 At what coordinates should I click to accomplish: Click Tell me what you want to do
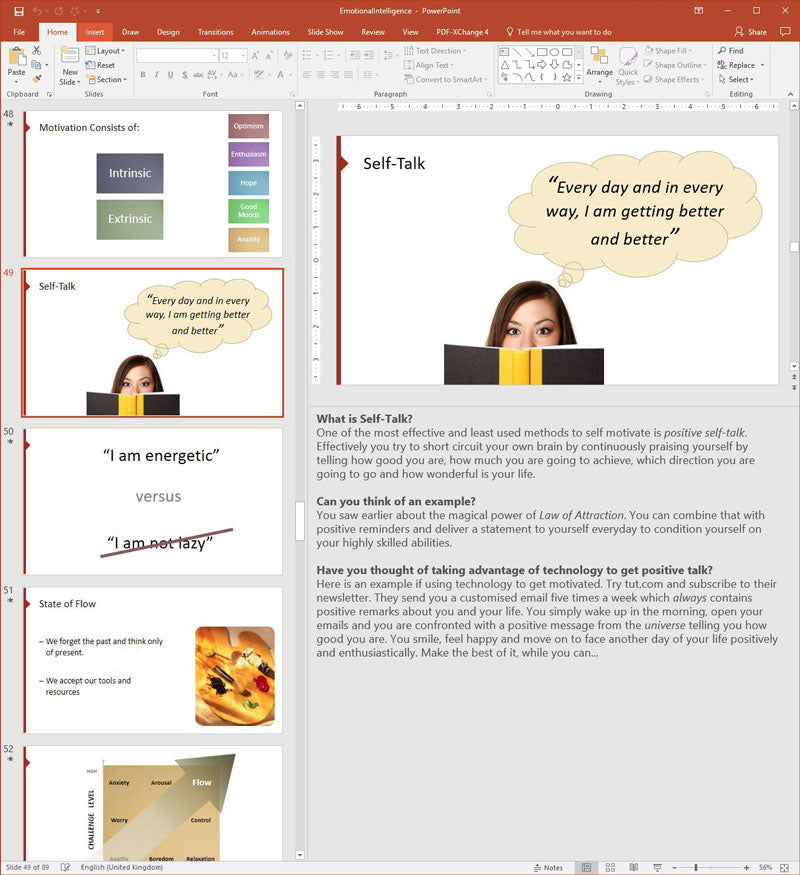pos(559,32)
